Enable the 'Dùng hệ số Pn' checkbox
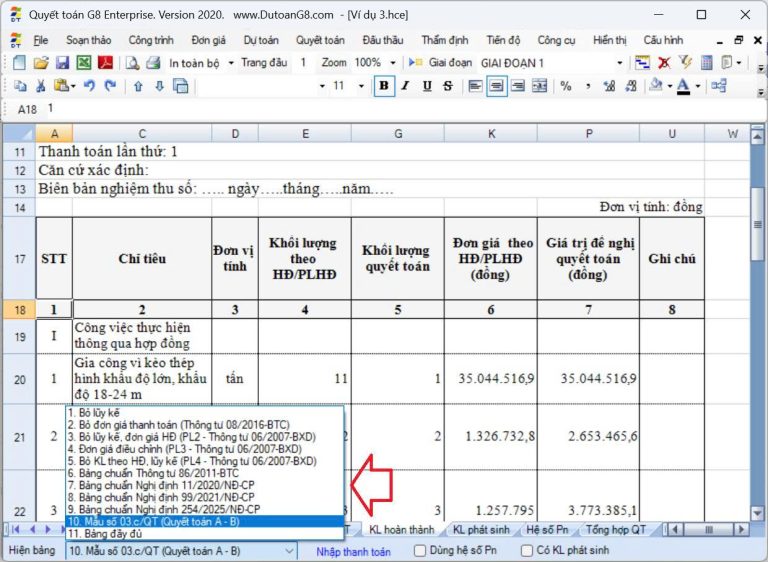This screenshot has width=768, height=562. coord(421,550)
